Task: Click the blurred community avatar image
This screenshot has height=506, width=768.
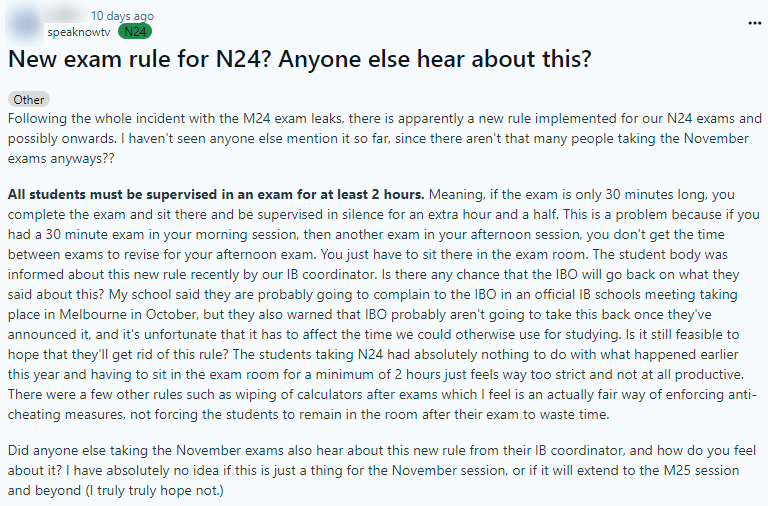Action: point(22,23)
